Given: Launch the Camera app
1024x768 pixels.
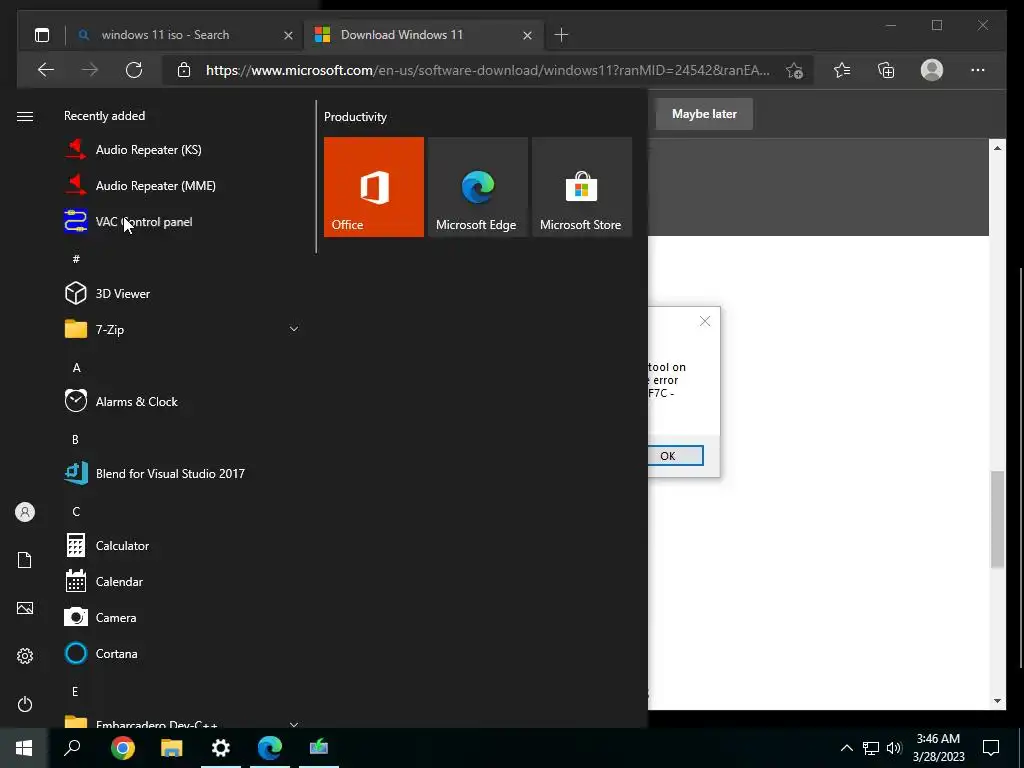Looking at the screenshot, I should point(182,617).
